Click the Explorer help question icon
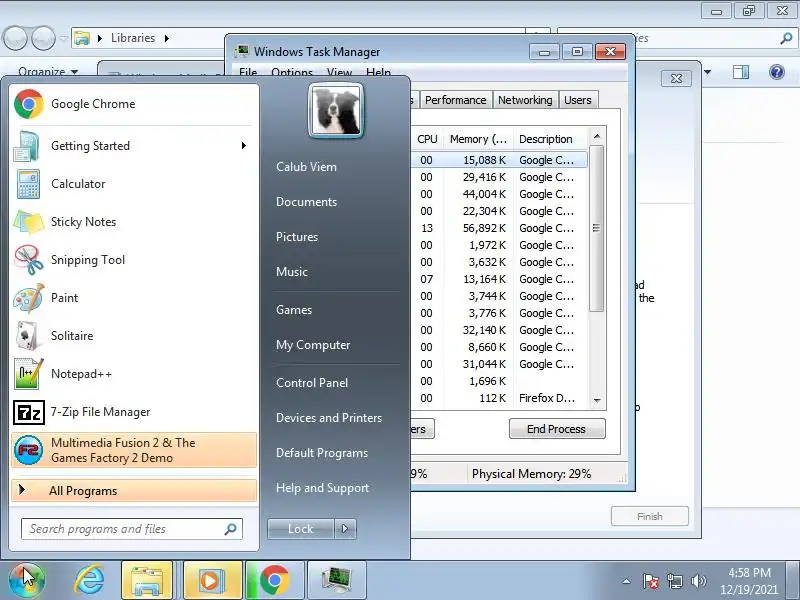Screen dimensions: 800x600 [777, 72]
